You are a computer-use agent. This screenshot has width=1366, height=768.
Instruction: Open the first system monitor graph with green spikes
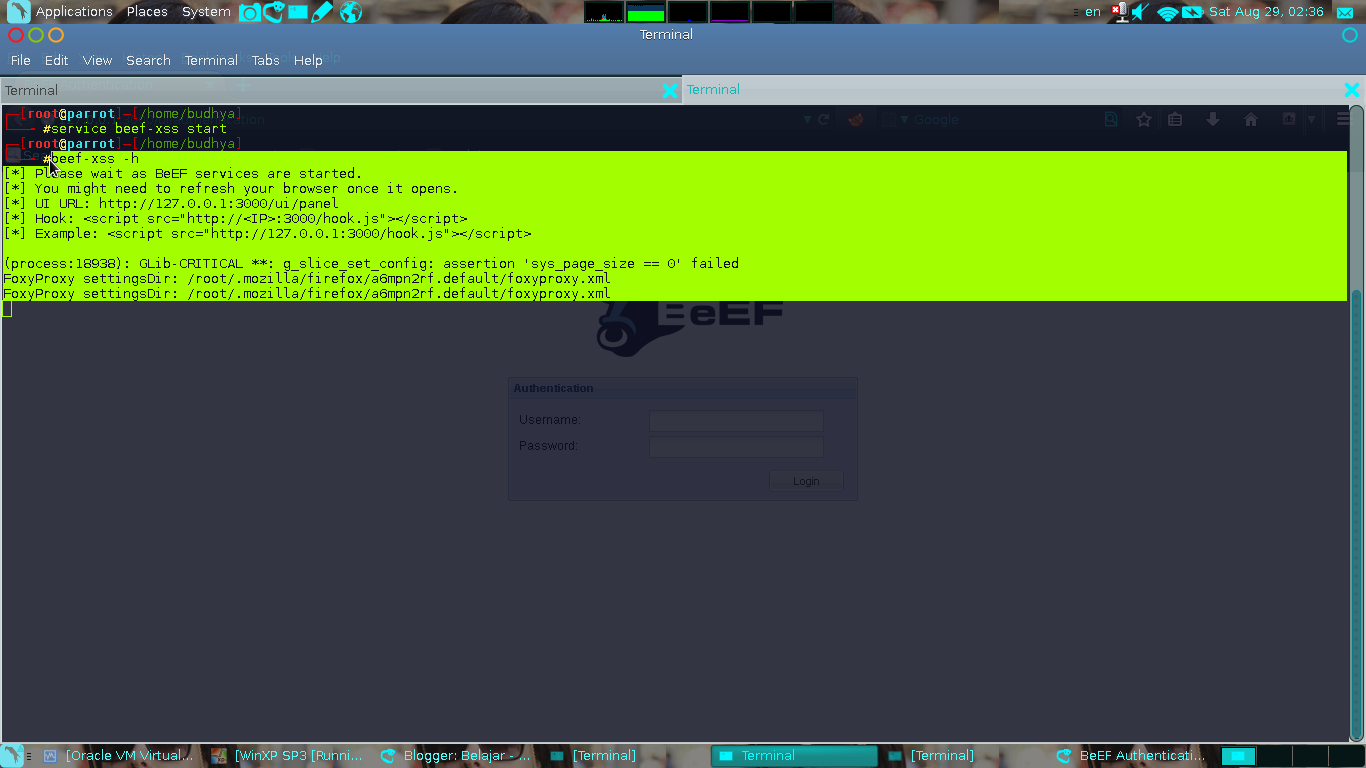pyautogui.click(x=604, y=12)
